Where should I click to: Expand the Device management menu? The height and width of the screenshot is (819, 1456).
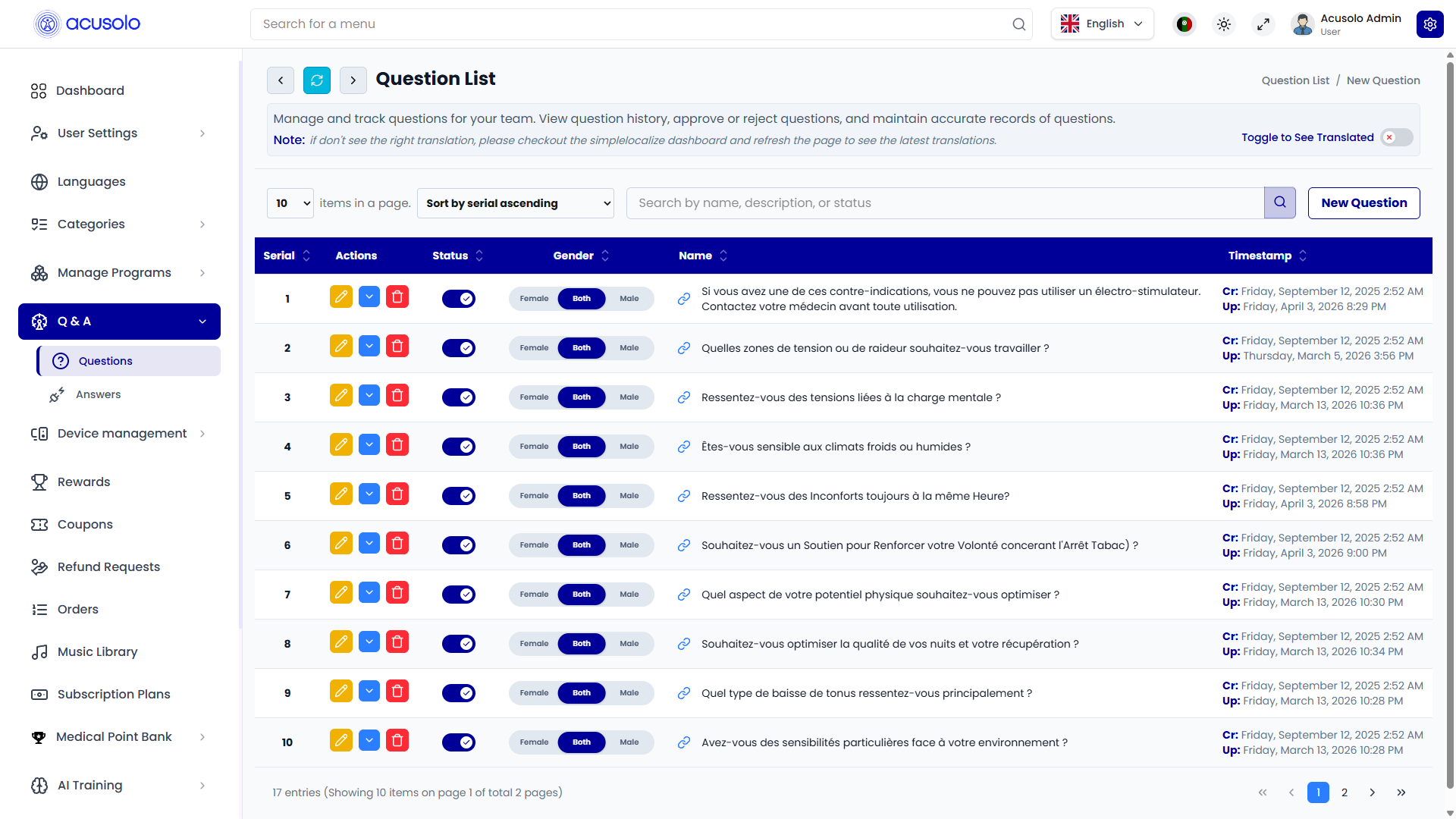coord(119,434)
